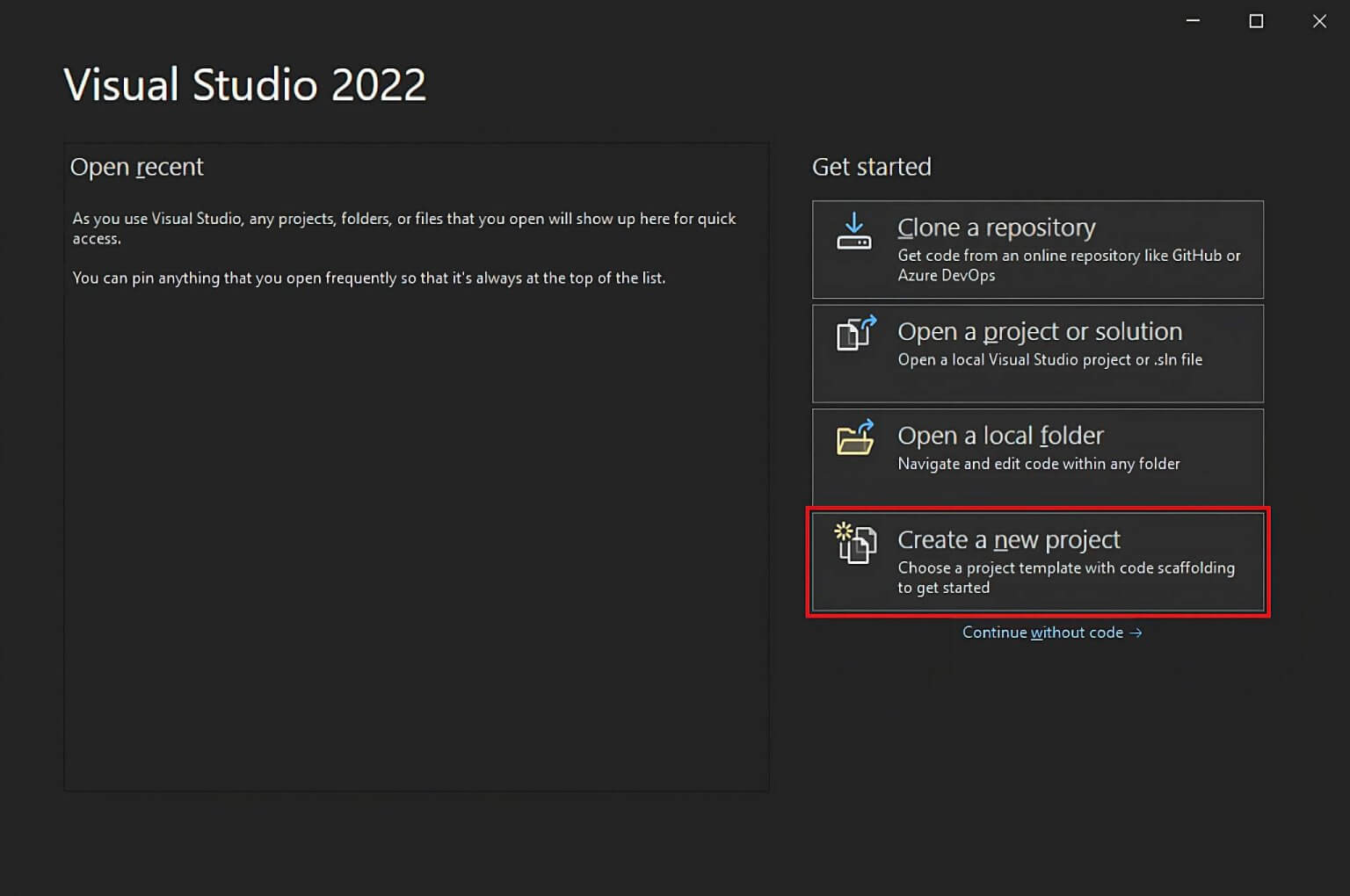Close the Visual Studio start window

(1319, 20)
